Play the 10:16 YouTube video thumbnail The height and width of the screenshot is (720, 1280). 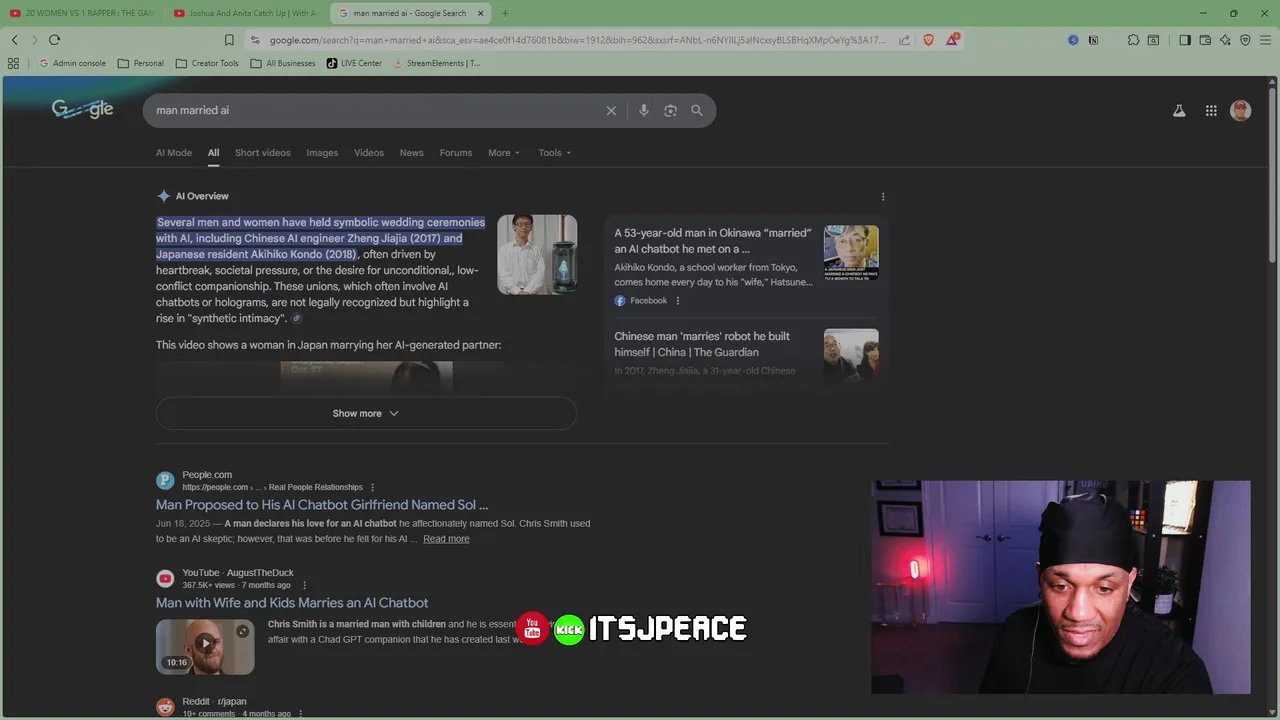[205, 647]
